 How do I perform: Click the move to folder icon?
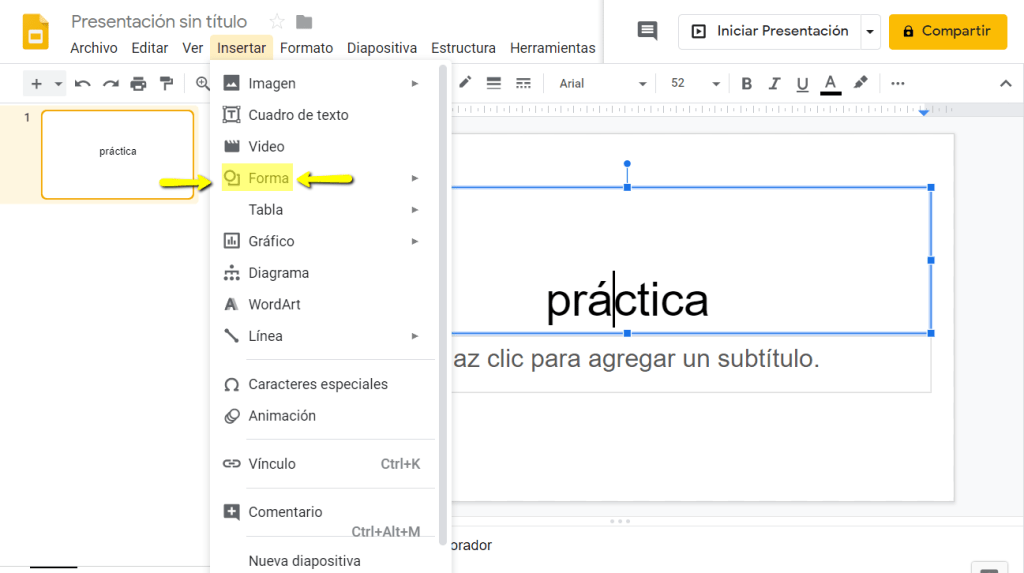point(304,22)
